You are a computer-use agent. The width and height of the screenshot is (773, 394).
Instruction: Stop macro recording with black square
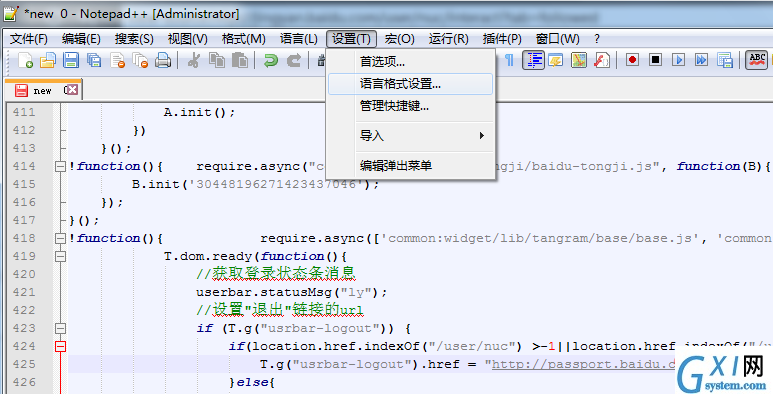tap(655, 60)
